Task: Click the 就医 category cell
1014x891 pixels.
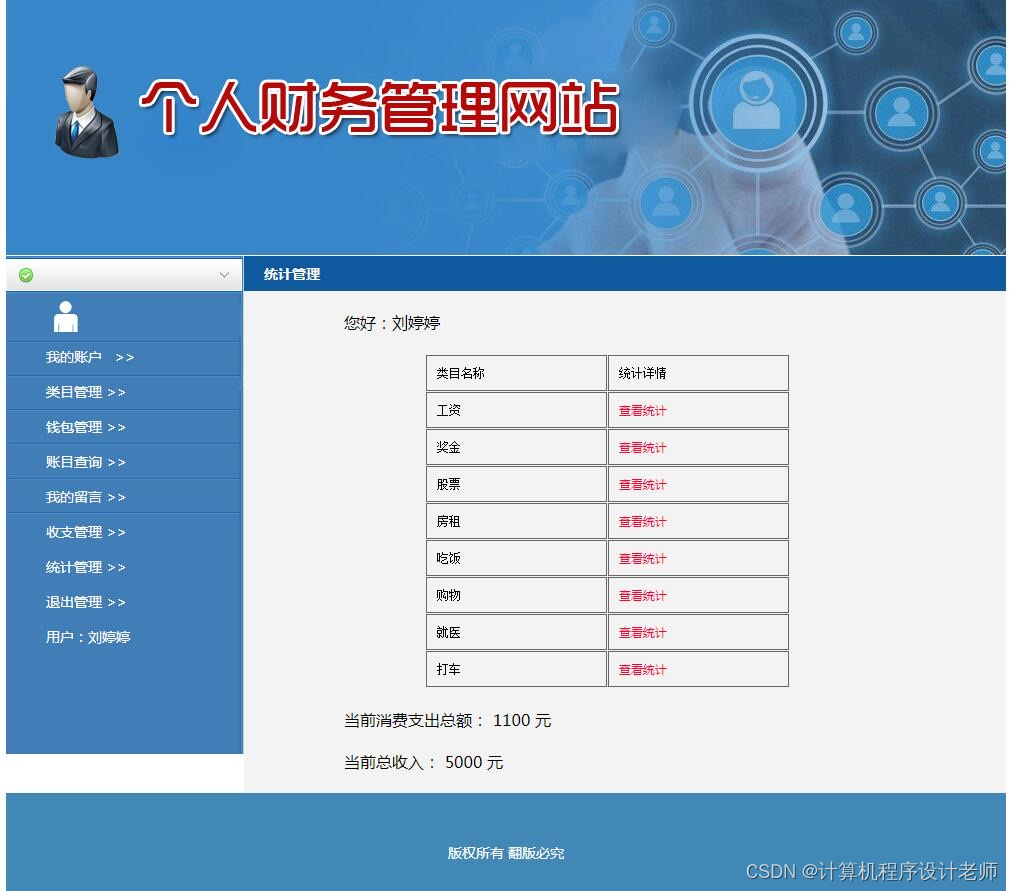Action: tap(516, 632)
